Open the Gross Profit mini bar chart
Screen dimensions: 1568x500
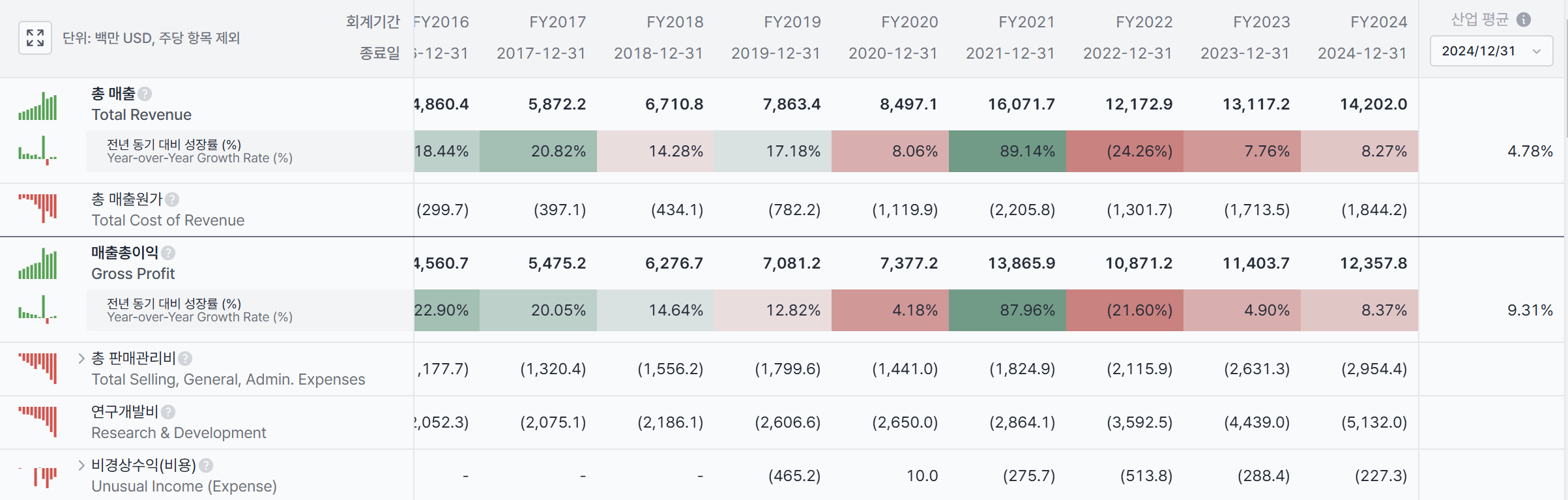38,264
